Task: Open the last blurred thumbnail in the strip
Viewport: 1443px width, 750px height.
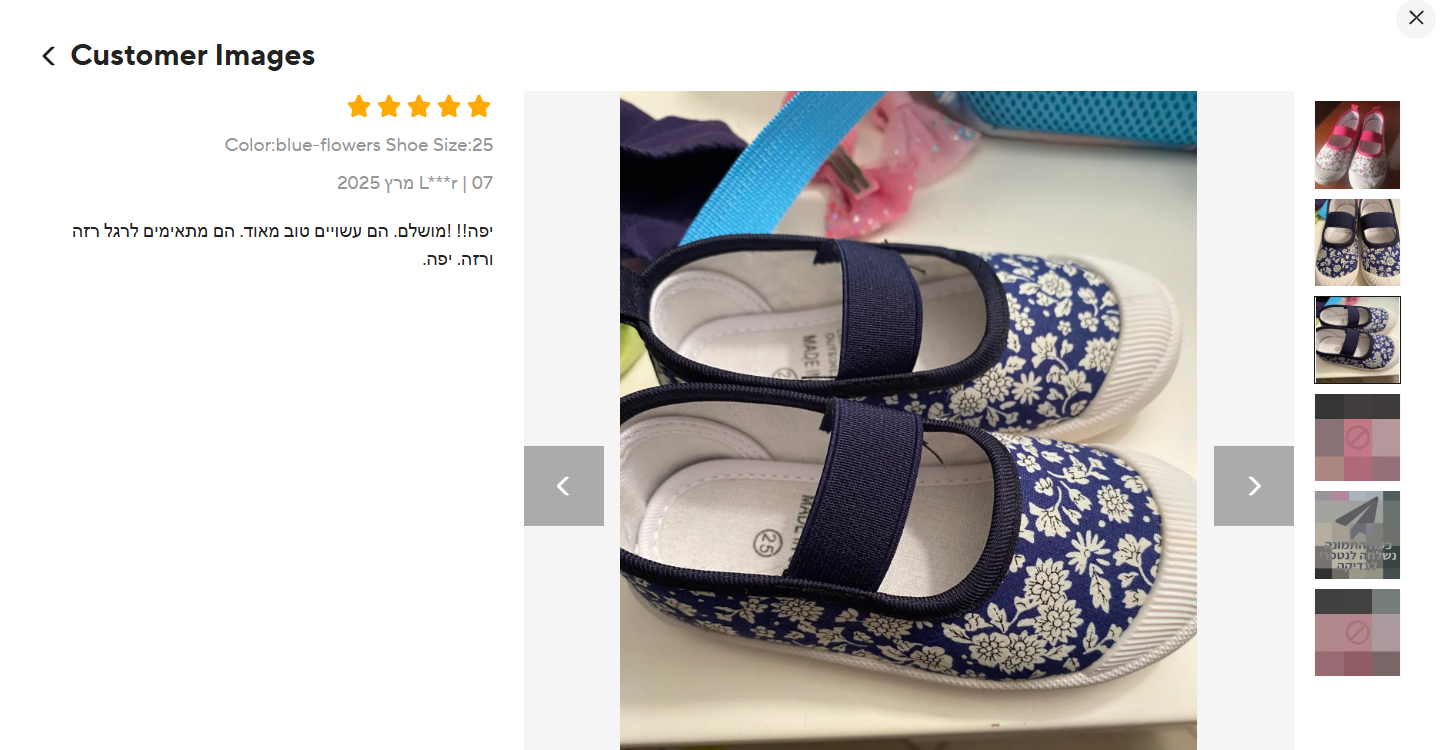Action: coord(1357,632)
